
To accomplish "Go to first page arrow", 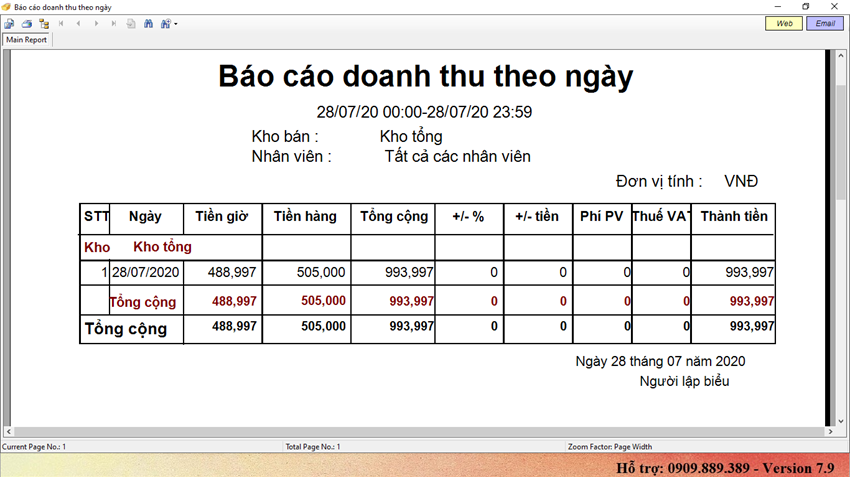I will pyautogui.click(x=61, y=24).
